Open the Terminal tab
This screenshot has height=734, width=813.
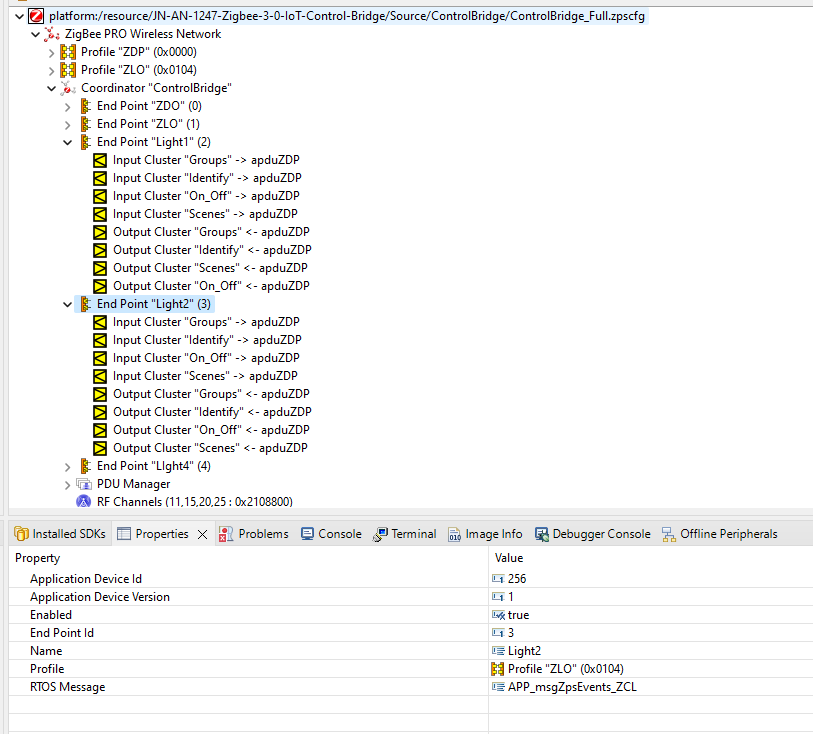[405, 534]
